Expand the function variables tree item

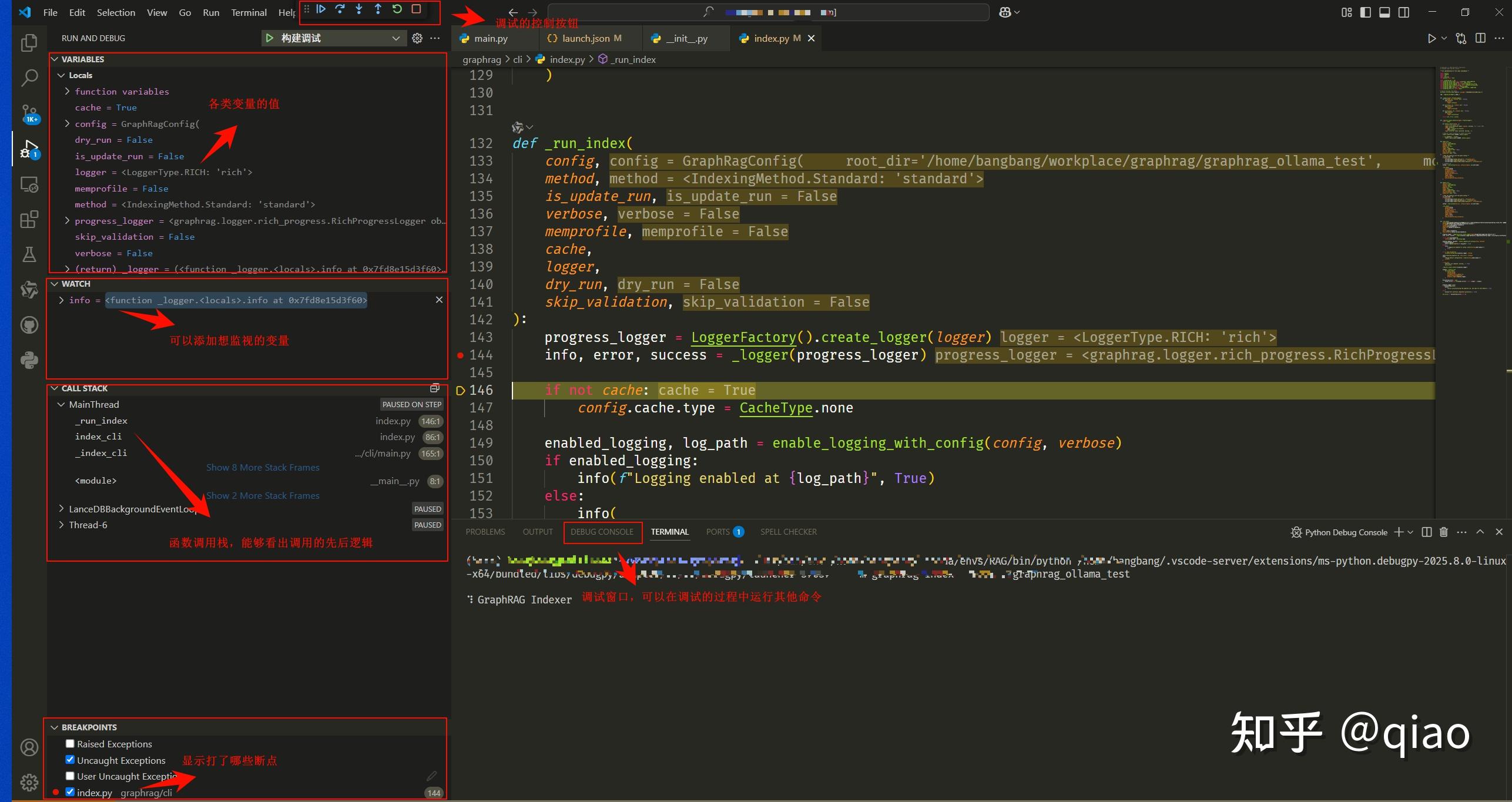tap(66, 91)
